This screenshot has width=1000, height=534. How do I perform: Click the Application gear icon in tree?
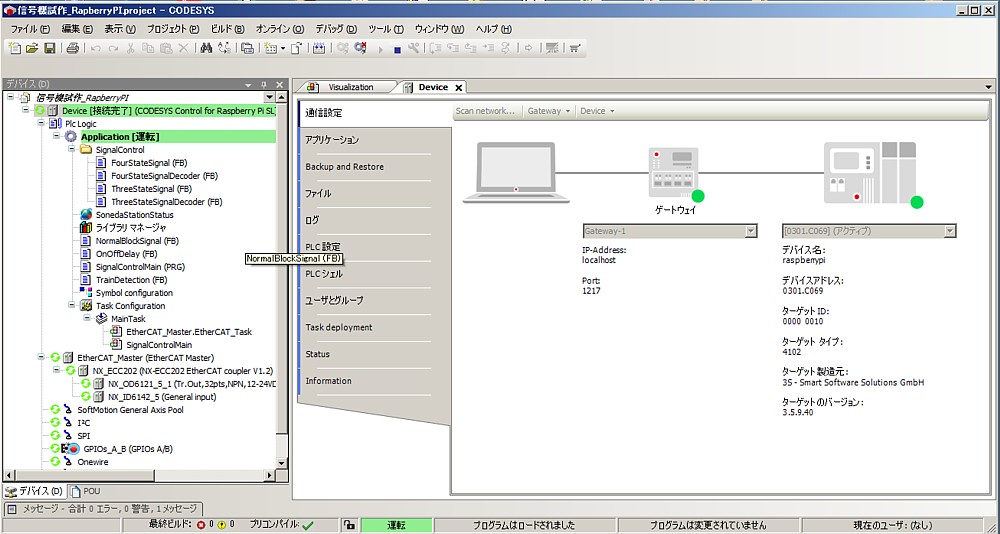[x=71, y=137]
